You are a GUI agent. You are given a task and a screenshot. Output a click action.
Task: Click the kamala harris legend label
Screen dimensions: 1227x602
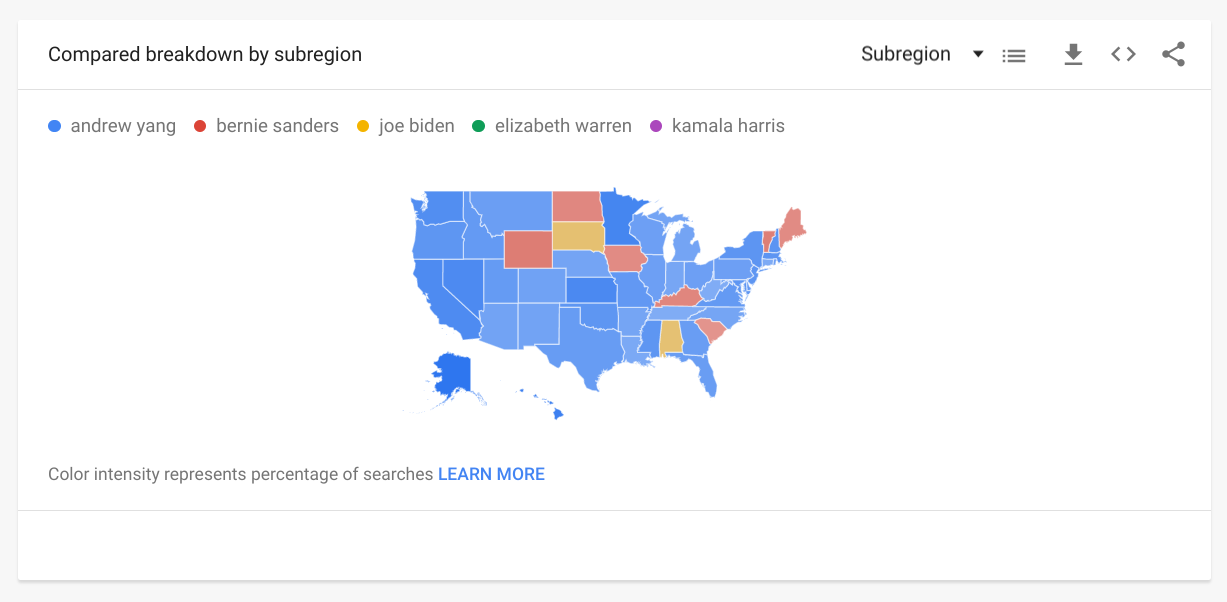[x=728, y=126]
